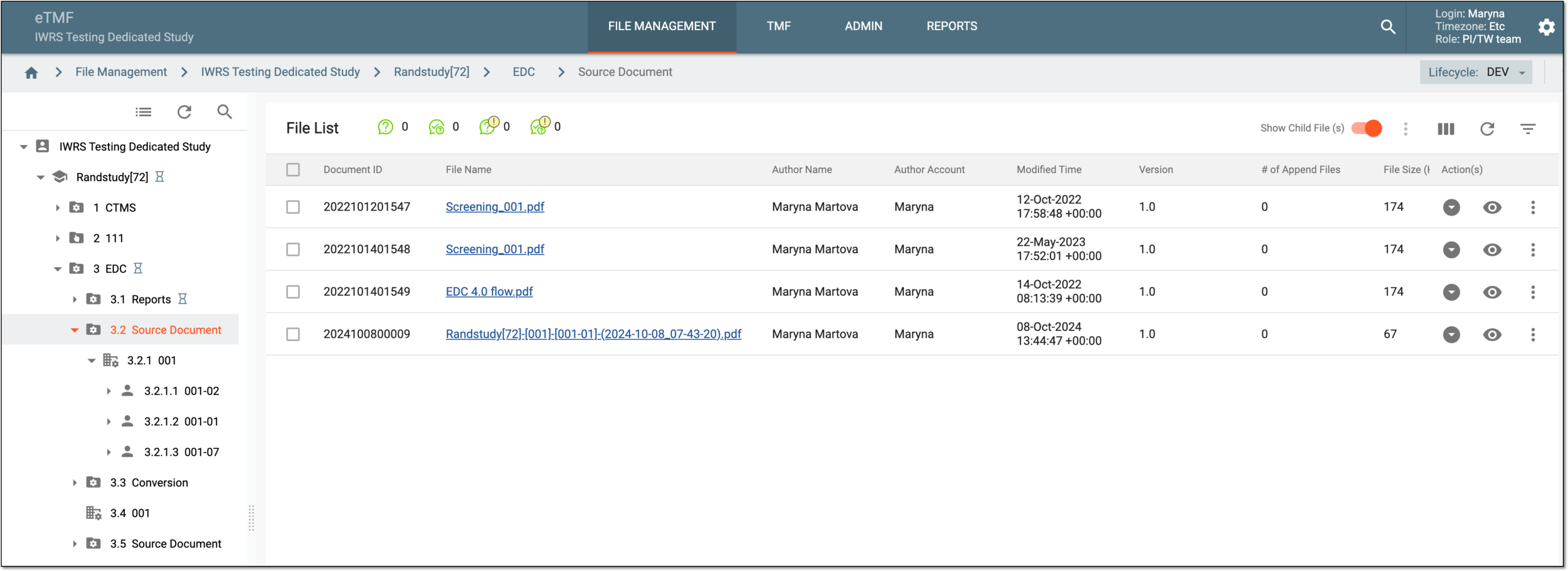Open settings gear in top right
This screenshot has height=571, width=1568.
[1547, 27]
